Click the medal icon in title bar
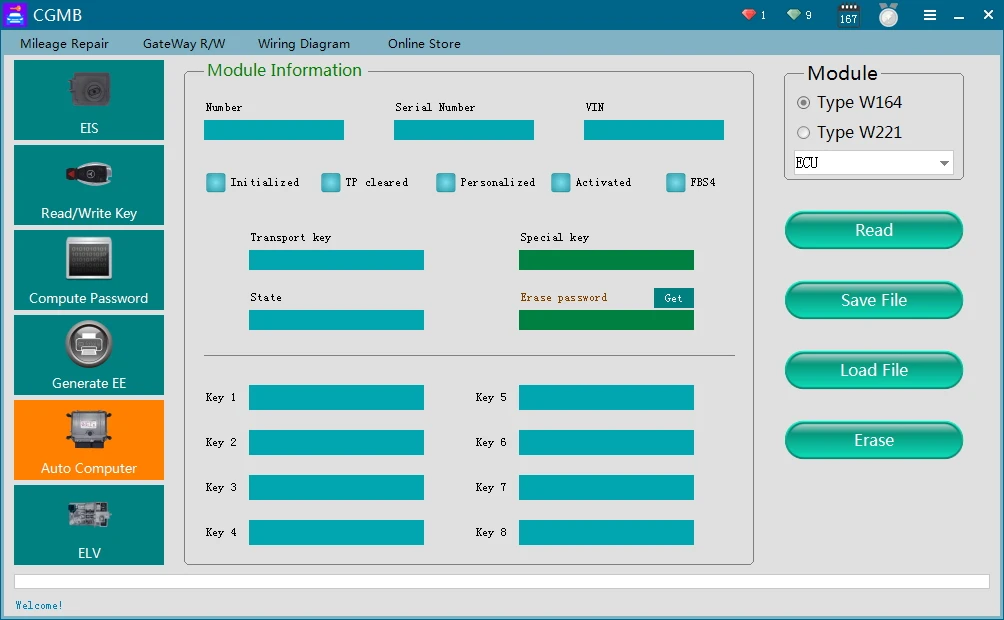Viewport: 1004px width, 620px height. 888,15
